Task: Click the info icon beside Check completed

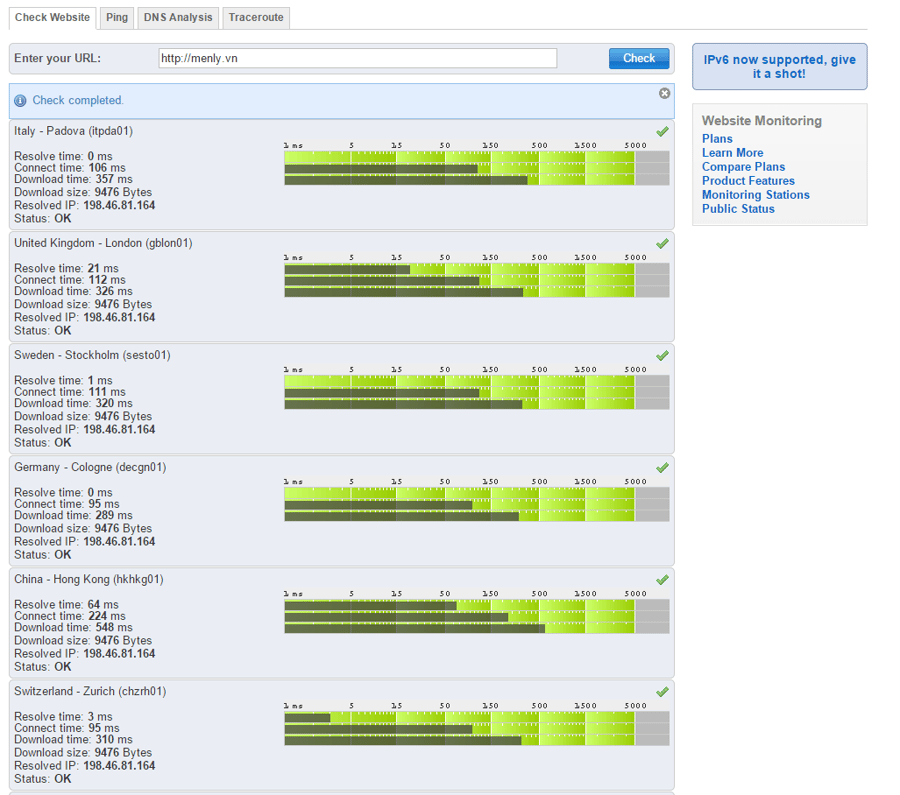Action: point(20,101)
